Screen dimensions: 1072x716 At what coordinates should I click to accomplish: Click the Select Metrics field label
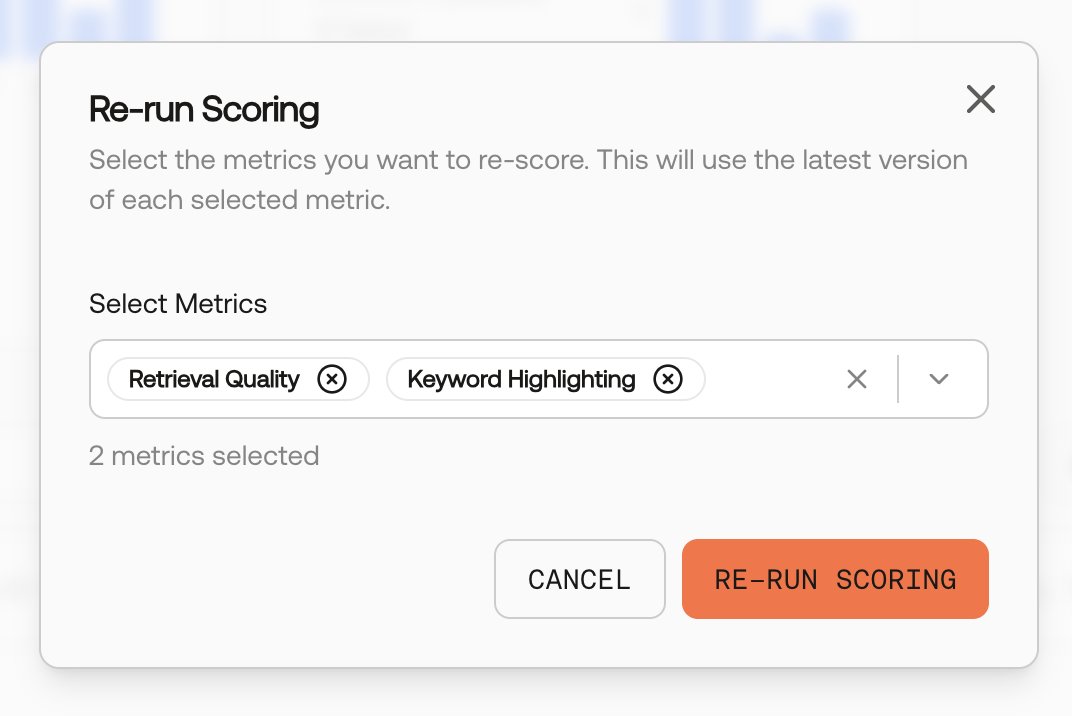pyautogui.click(x=178, y=304)
